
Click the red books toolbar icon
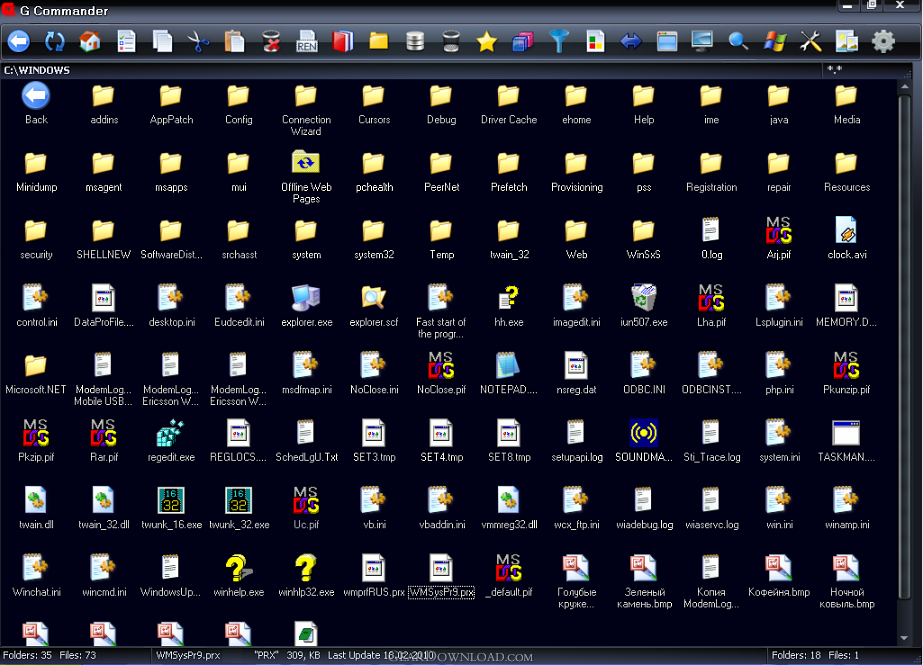click(x=343, y=41)
